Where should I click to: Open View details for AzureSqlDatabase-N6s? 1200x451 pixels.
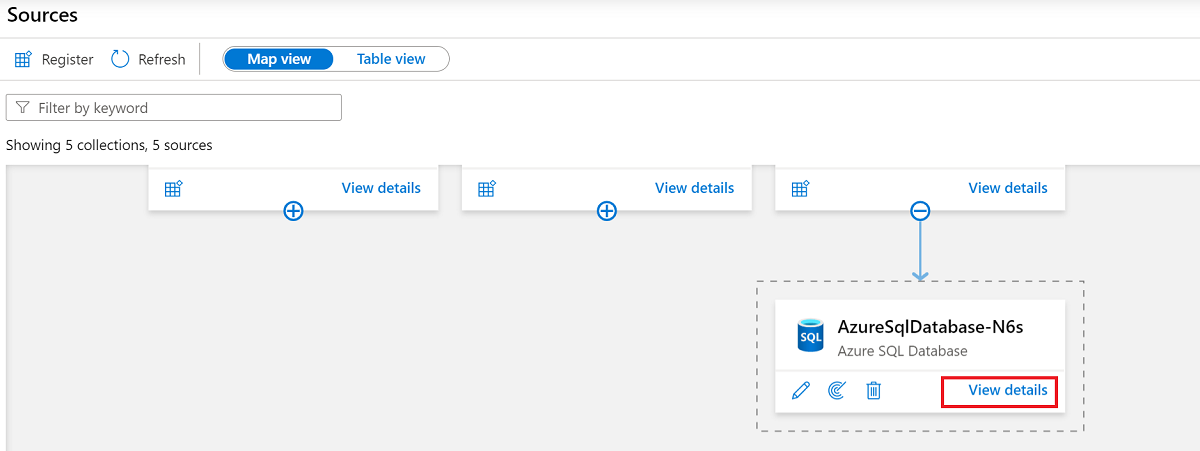[x=1008, y=390]
